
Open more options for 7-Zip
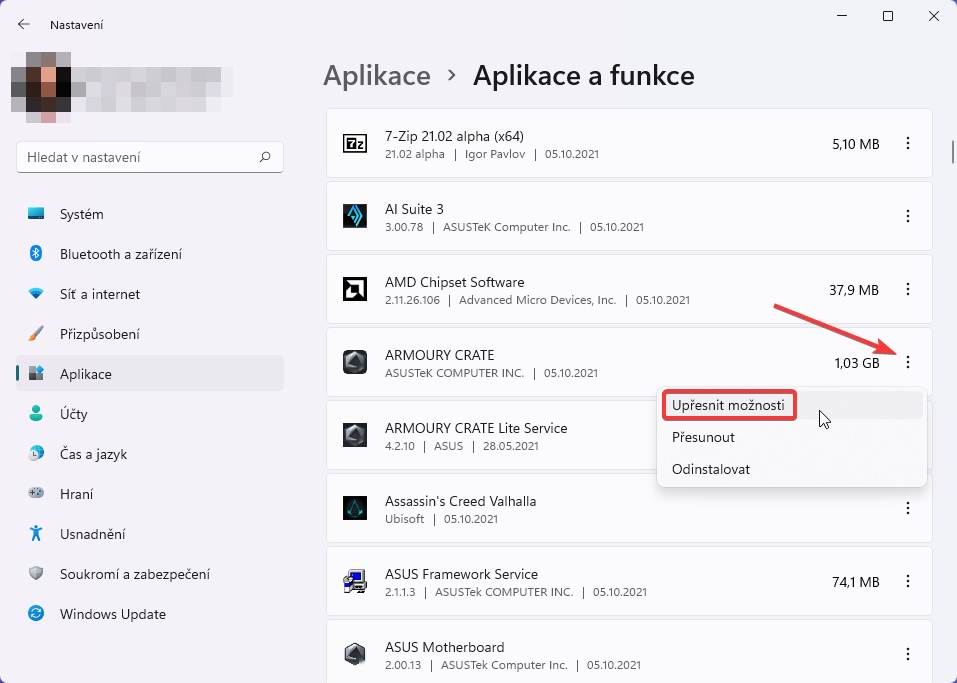click(908, 143)
